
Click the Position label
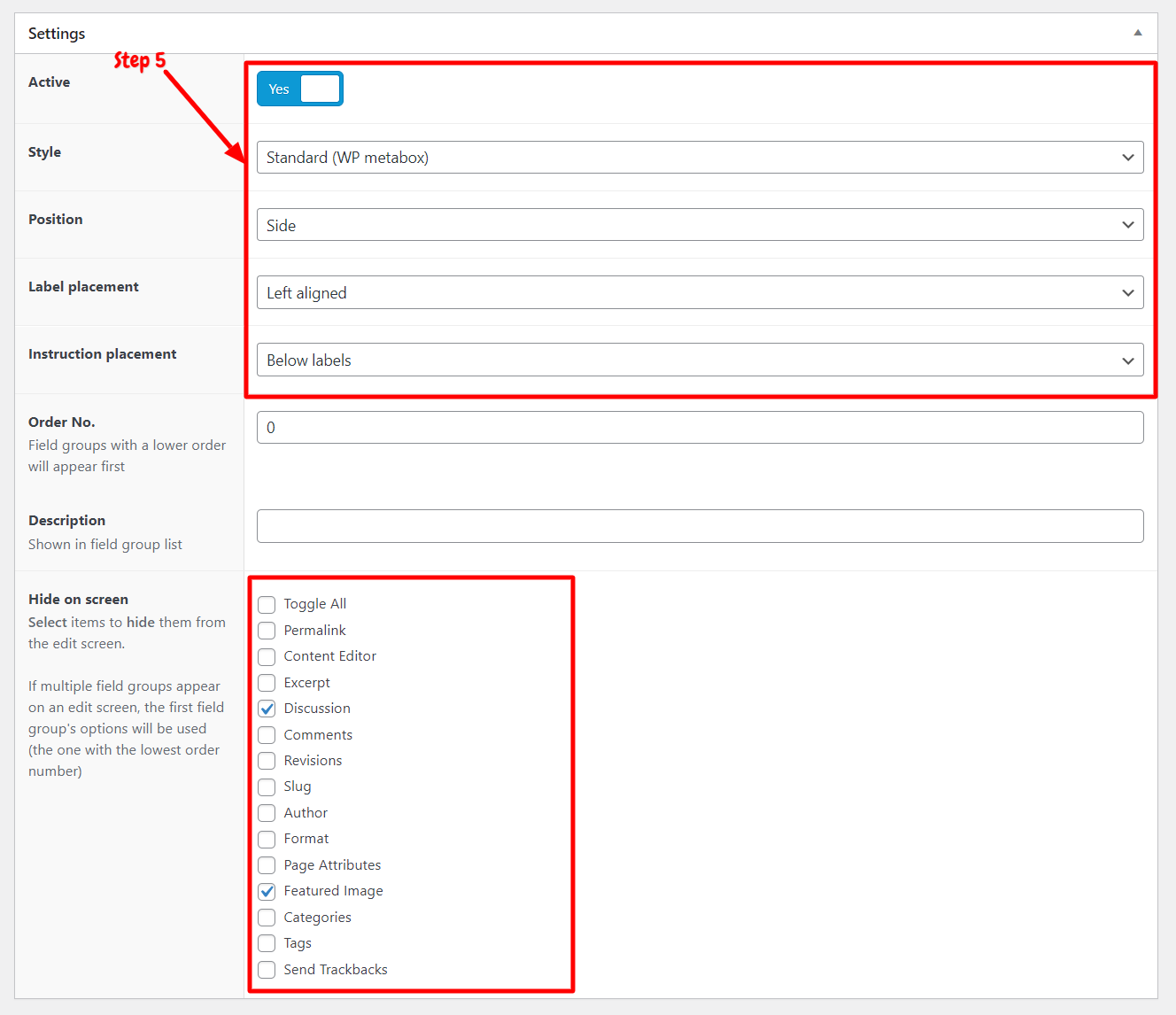(56, 220)
